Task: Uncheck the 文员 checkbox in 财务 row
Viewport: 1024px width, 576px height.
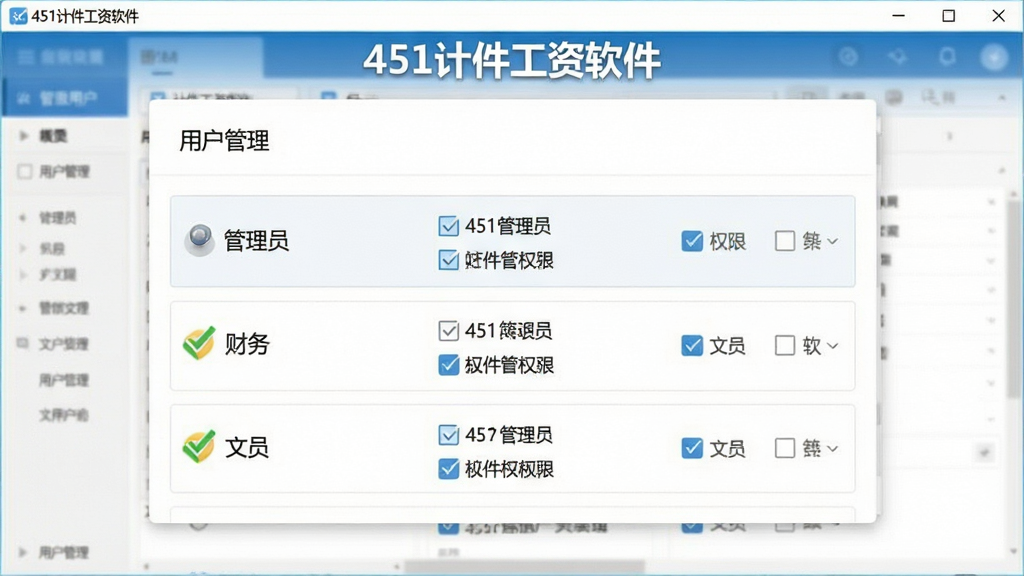Action: point(692,345)
